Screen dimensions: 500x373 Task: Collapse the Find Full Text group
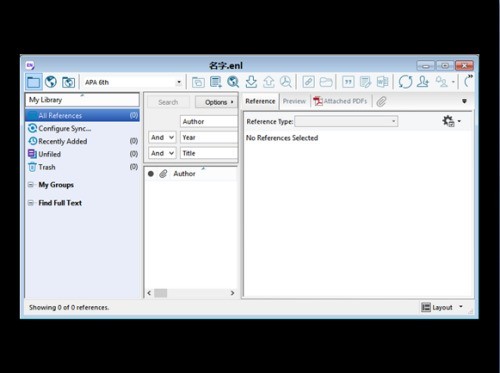[31, 203]
